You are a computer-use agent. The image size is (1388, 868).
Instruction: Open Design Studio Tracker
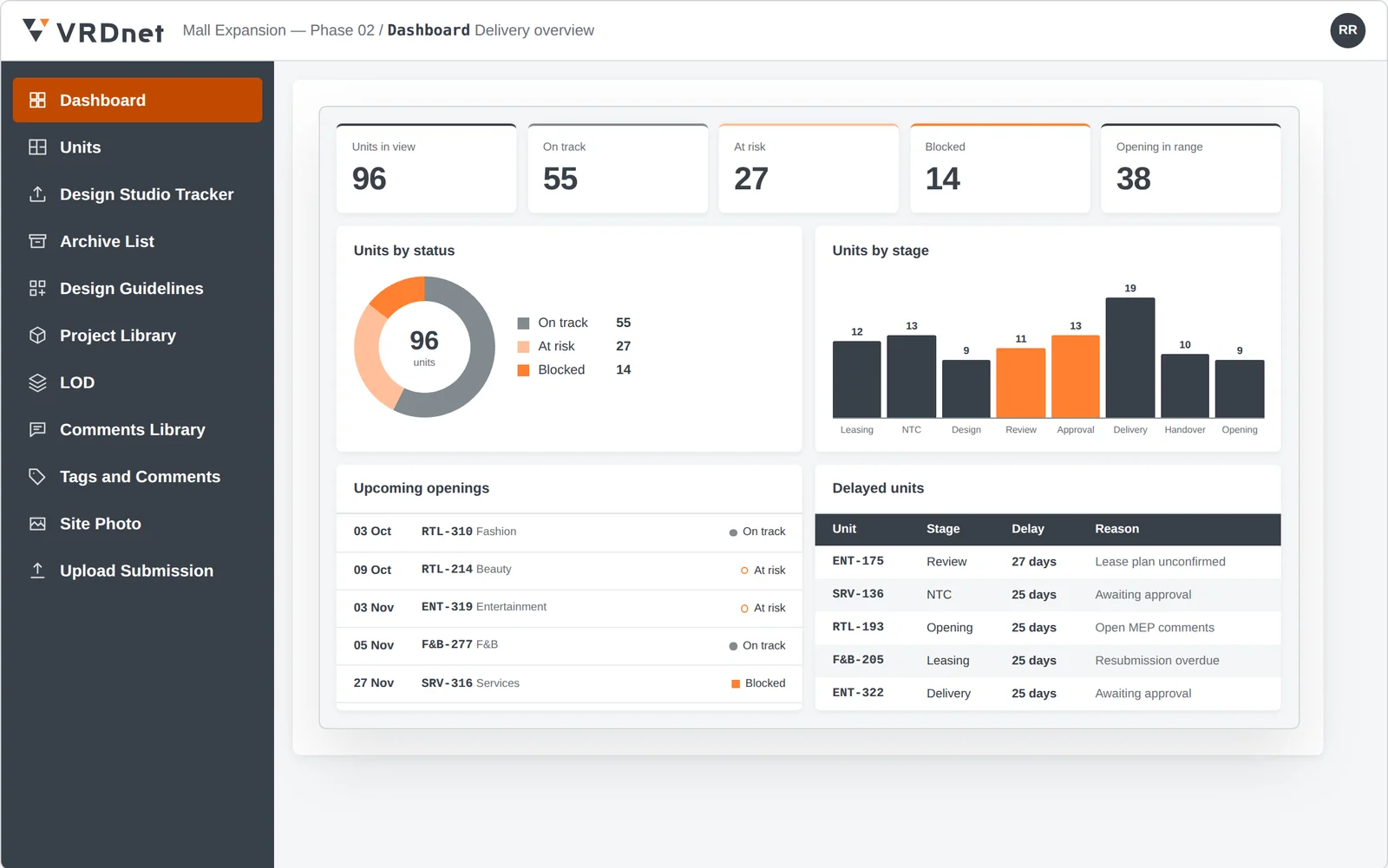point(137,194)
